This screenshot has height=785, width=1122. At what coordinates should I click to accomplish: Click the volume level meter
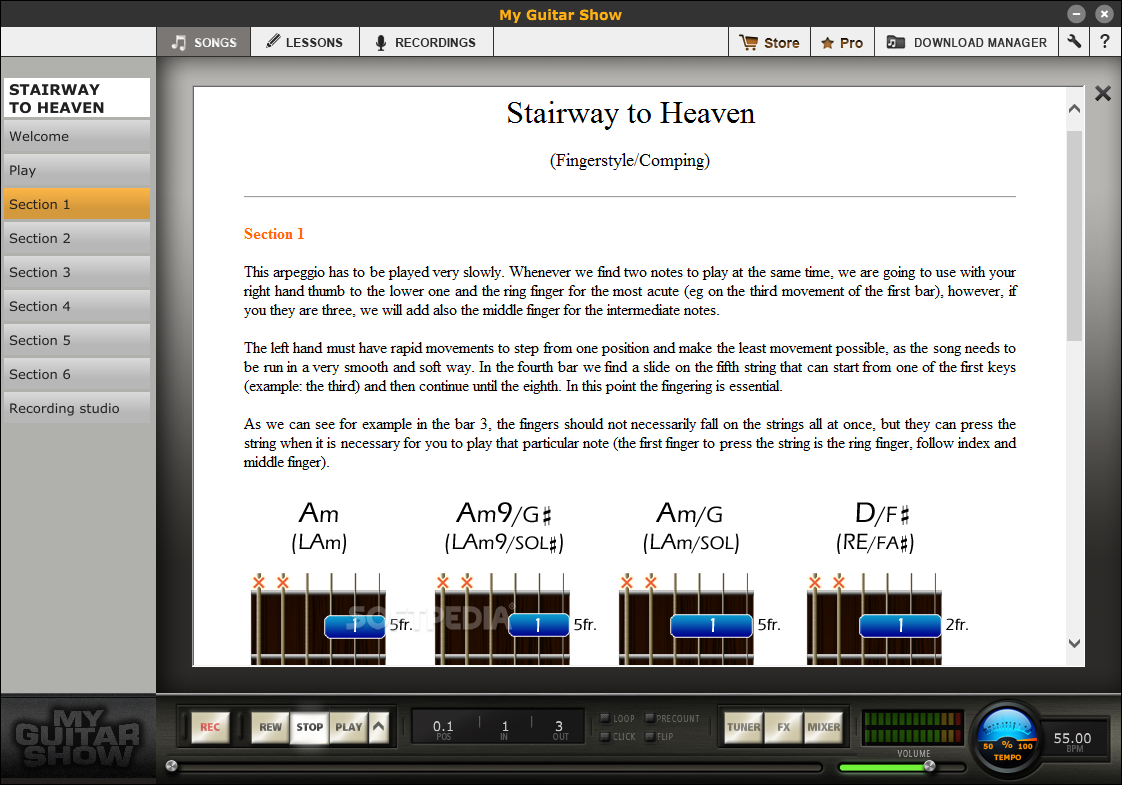[912, 727]
